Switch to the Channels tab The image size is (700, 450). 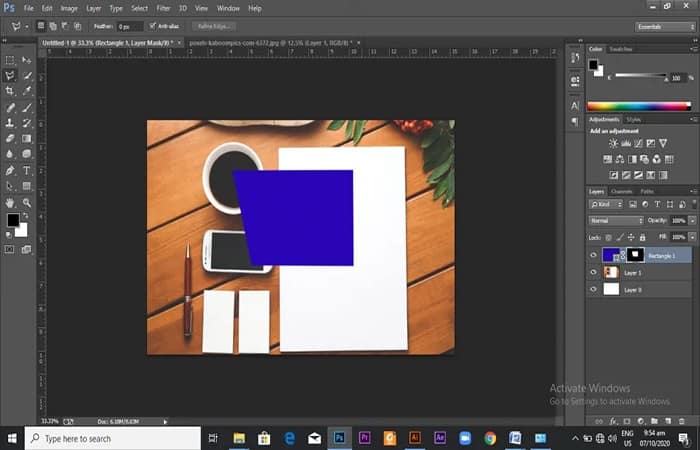(621, 191)
